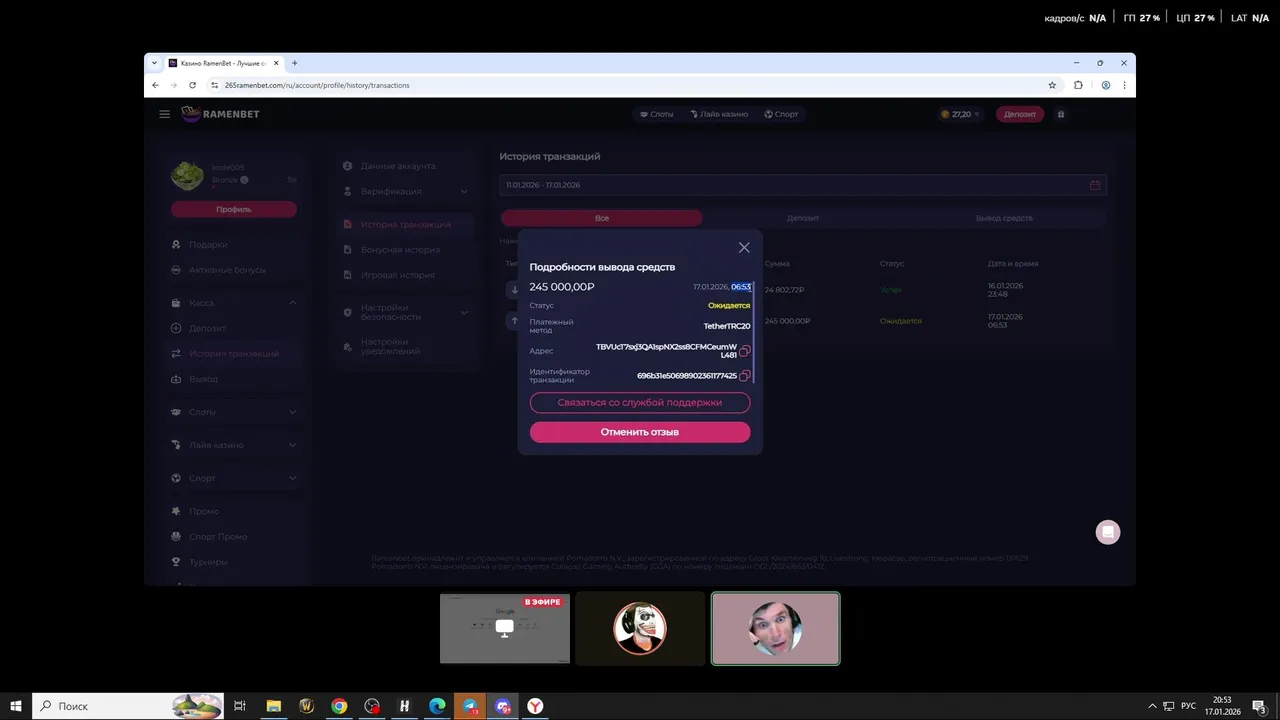Viewport: 1280px width, 720px height.
Task: Click the address bar URL
Action: pos(317,85)
